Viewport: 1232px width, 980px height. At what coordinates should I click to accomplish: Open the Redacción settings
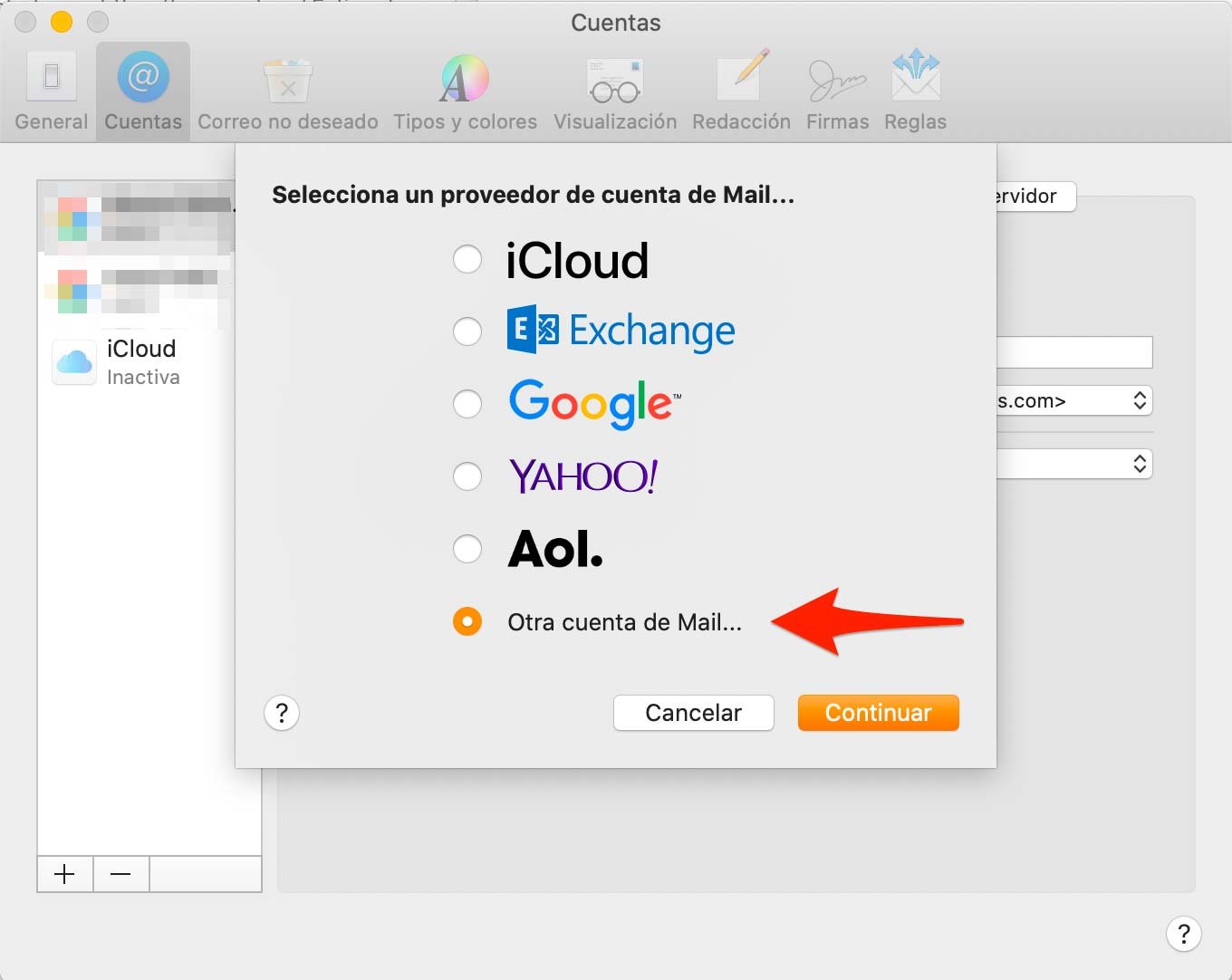click(741, 90)
